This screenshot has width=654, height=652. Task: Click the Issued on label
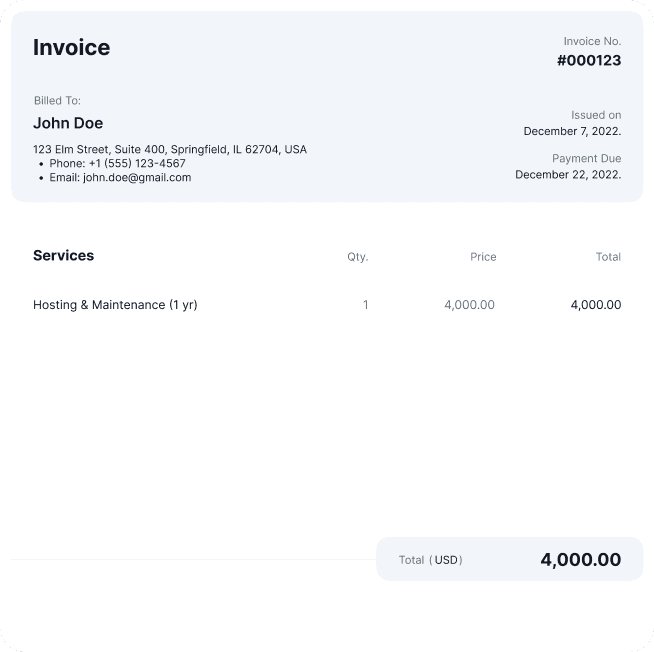(596, 115)
